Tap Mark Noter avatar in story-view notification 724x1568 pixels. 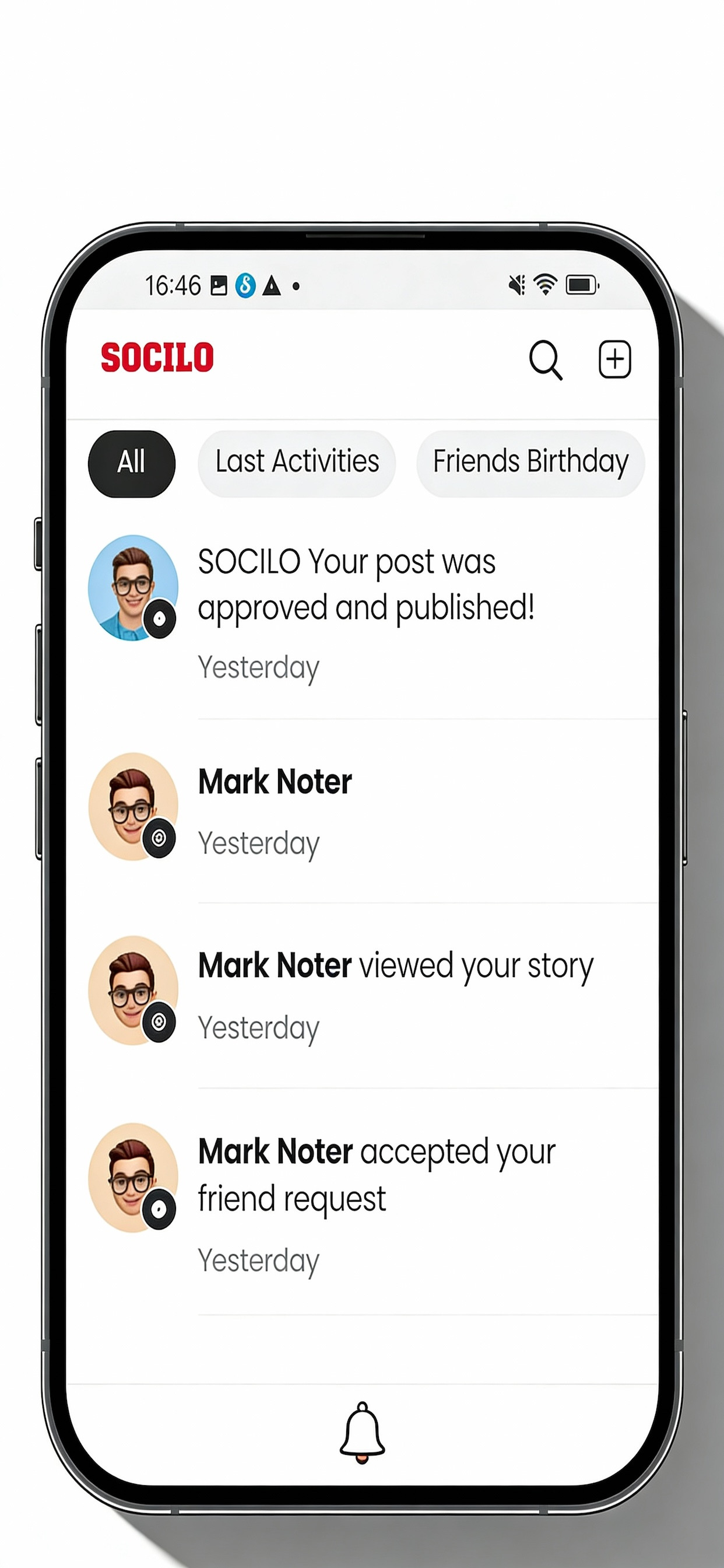[133, 990]
